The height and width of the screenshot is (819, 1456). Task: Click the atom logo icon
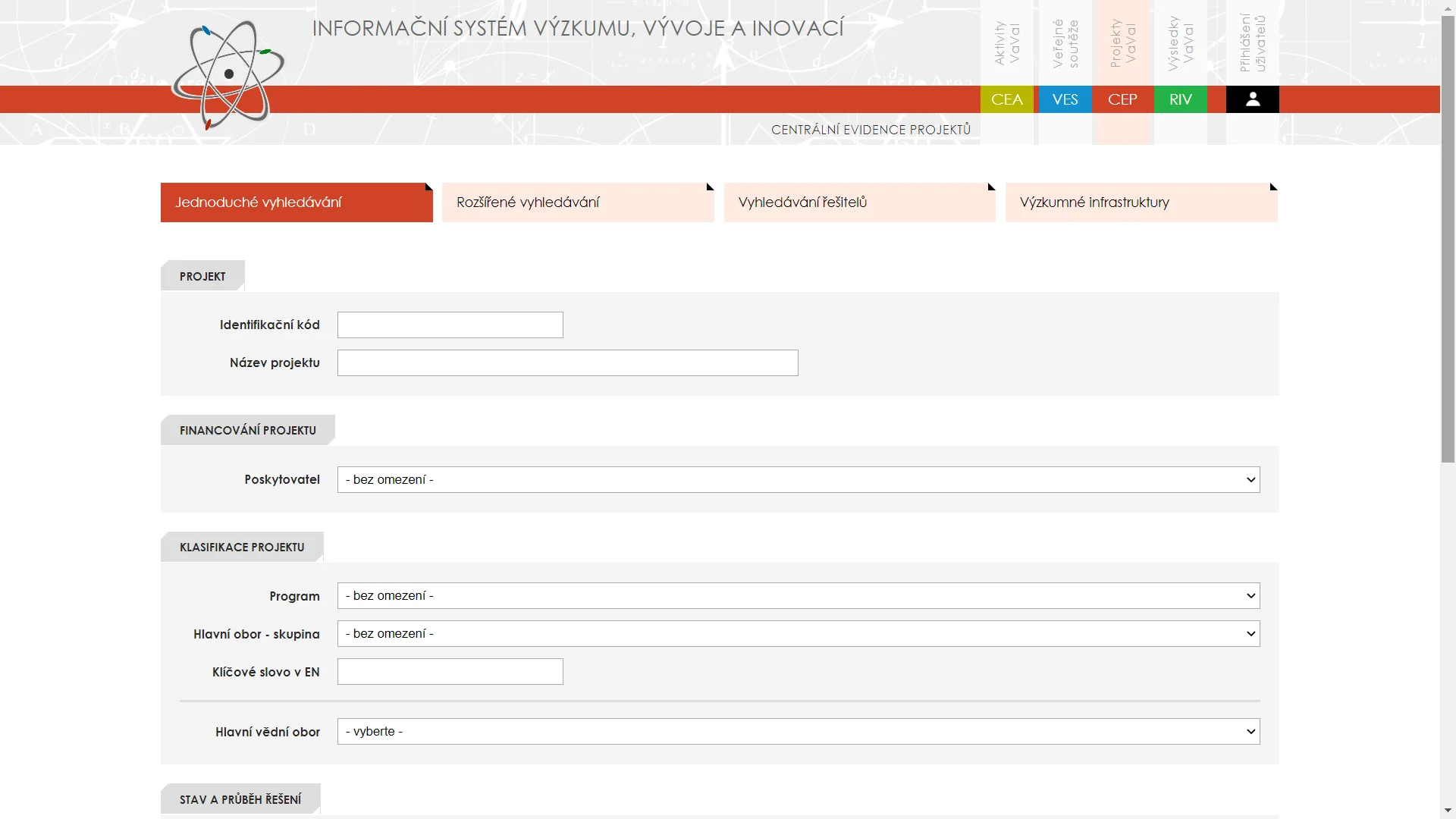click(x=227, y=74)
